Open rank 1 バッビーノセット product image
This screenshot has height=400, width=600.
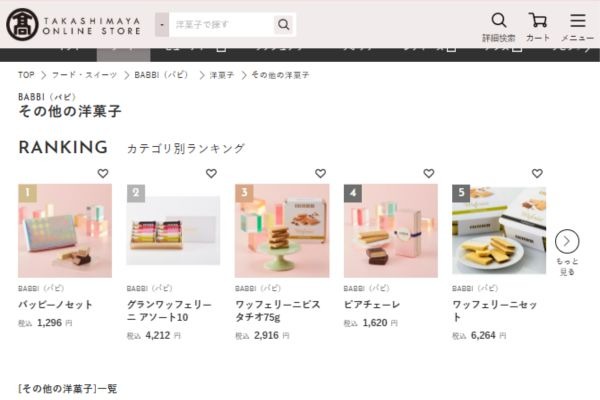pos(65,231)
